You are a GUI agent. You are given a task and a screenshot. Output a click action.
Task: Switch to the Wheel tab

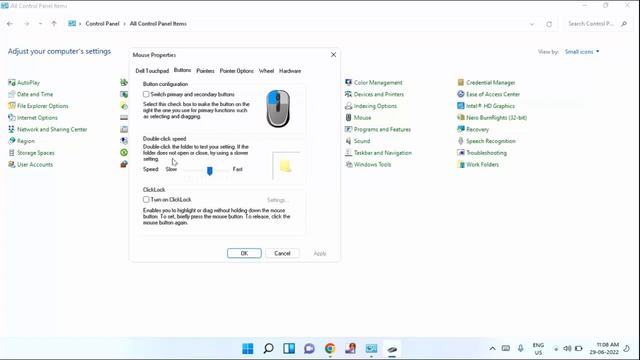pos(267,71)
